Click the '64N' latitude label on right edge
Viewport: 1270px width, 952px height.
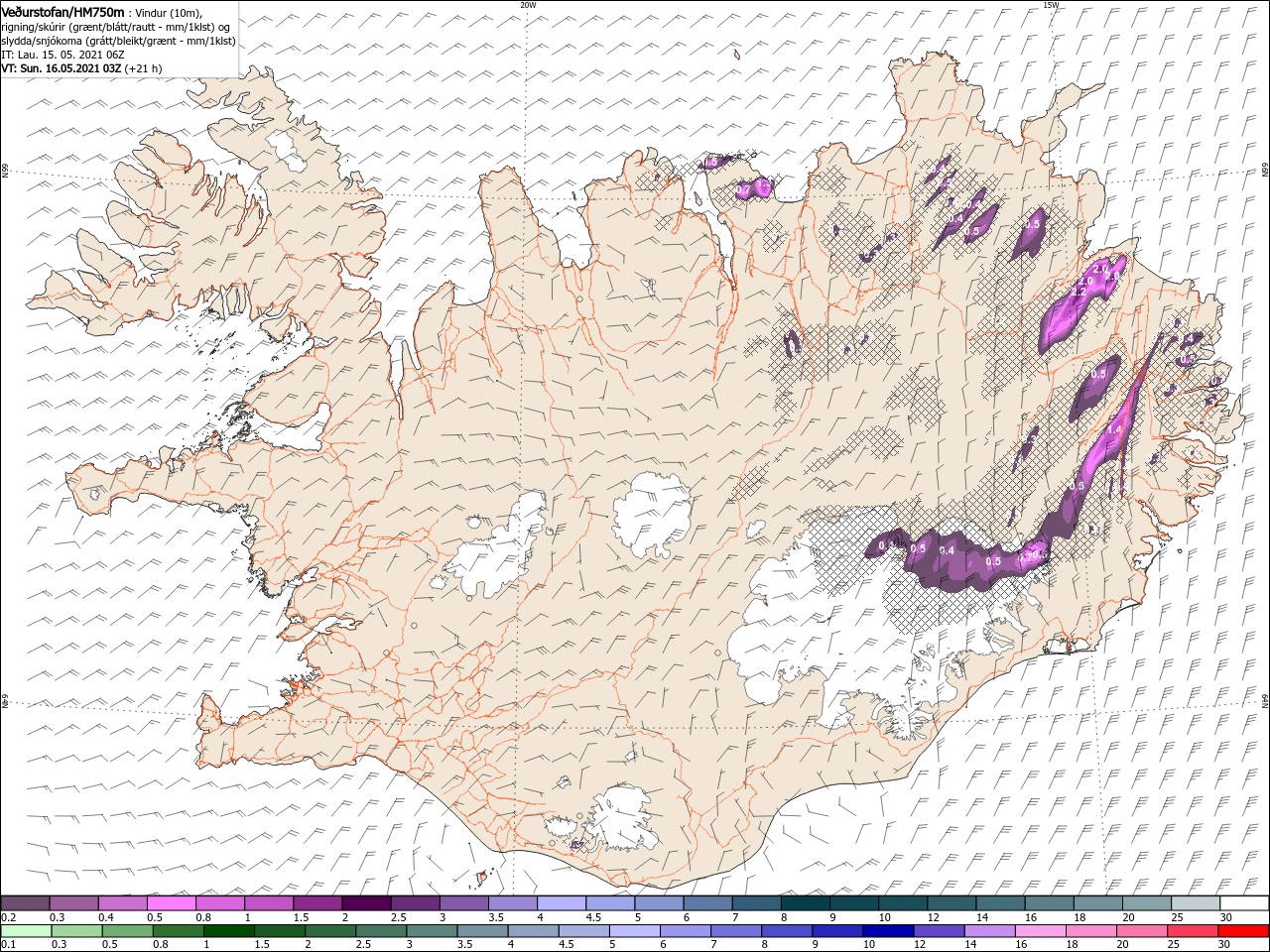point(1265,699)
